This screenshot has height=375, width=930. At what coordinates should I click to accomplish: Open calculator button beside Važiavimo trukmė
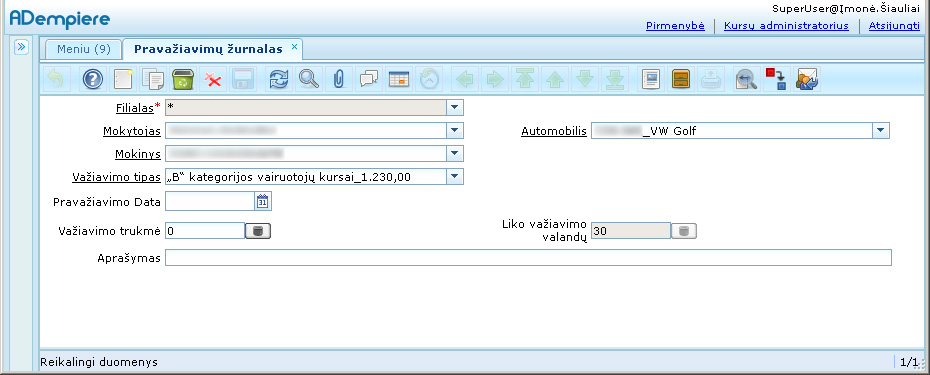258,231
